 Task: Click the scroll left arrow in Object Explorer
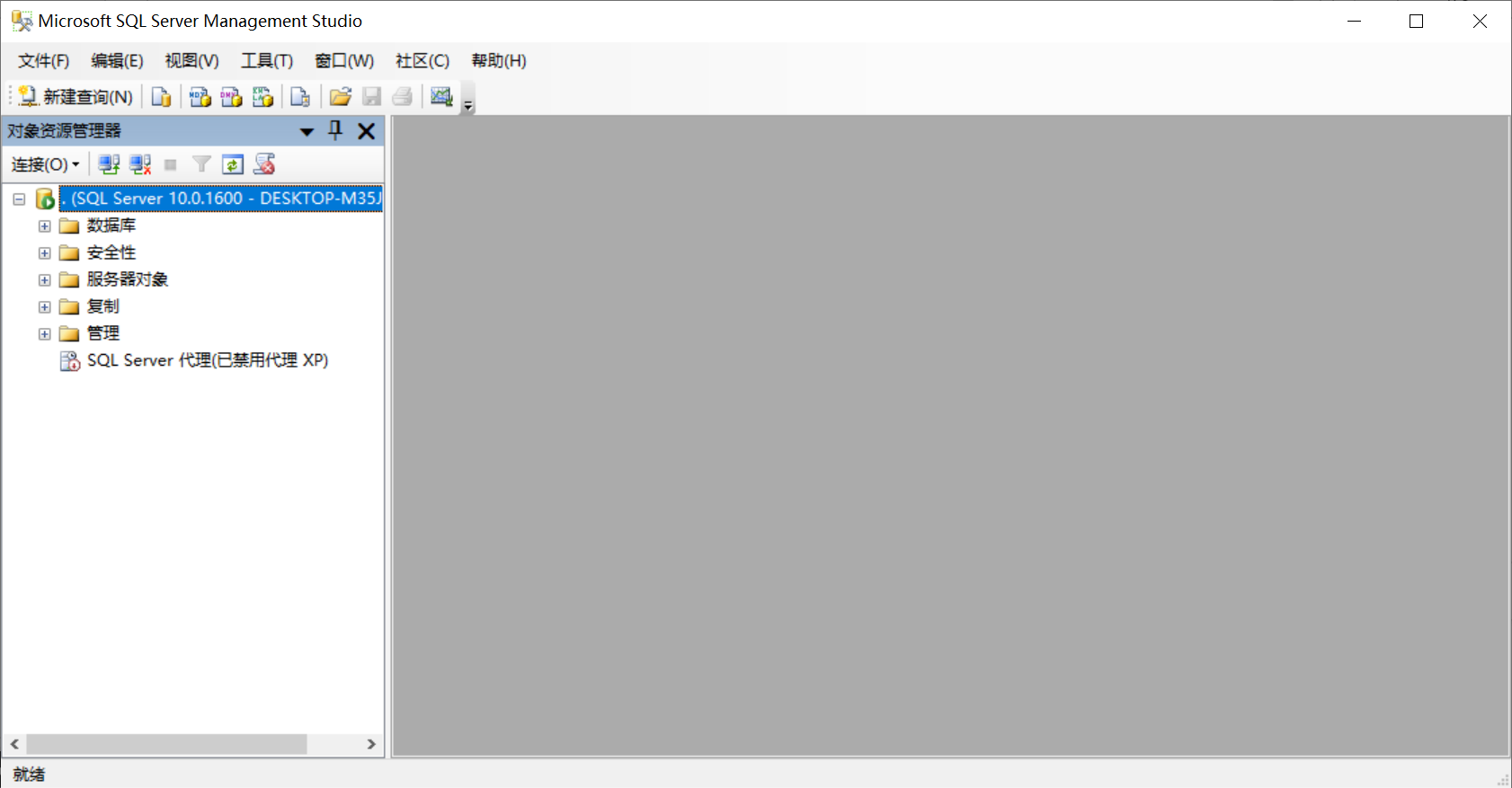click(14, 744)
